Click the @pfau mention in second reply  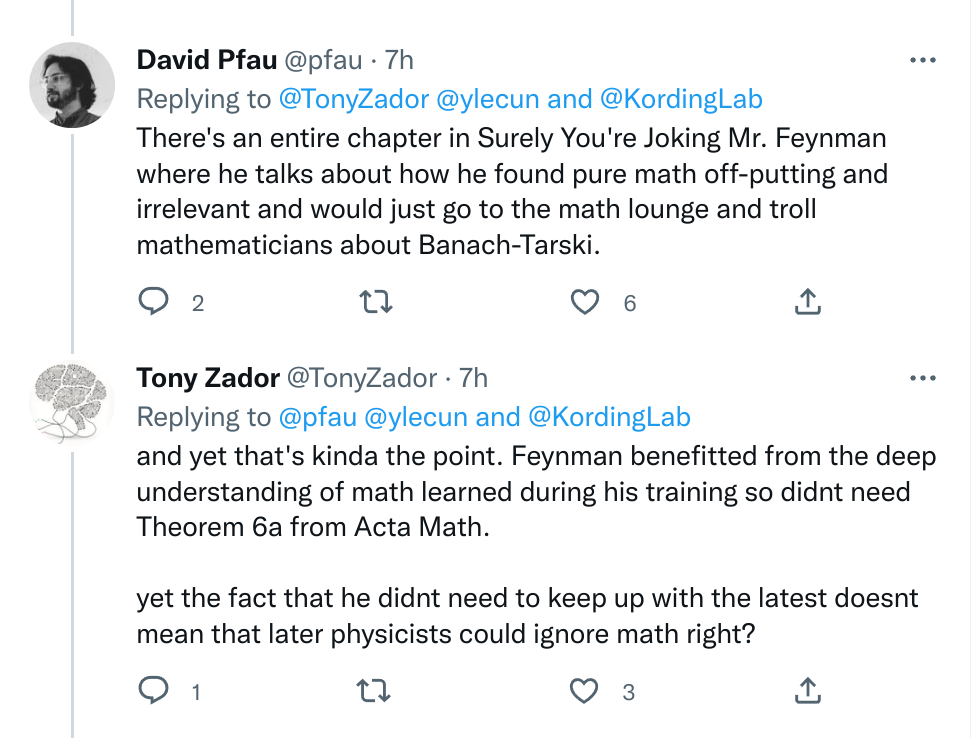coord(317,416)
